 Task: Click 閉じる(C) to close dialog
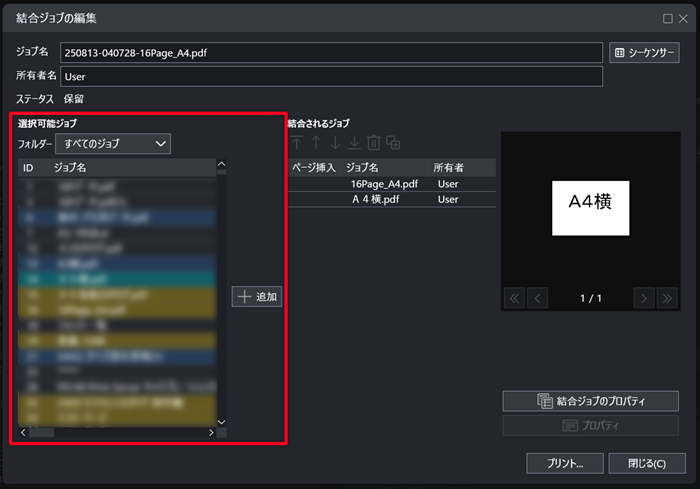647,464
